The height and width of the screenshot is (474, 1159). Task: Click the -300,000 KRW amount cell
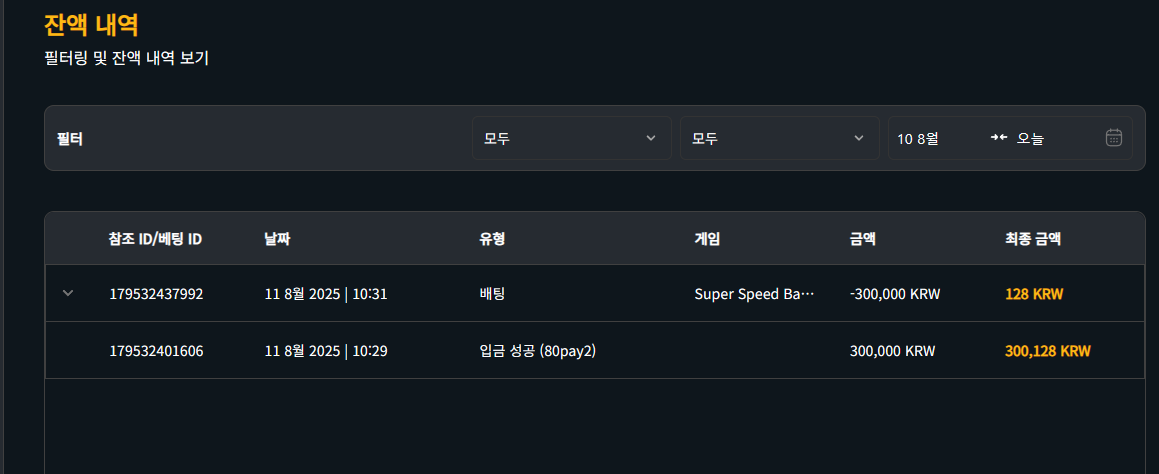[x=895, y=294]
